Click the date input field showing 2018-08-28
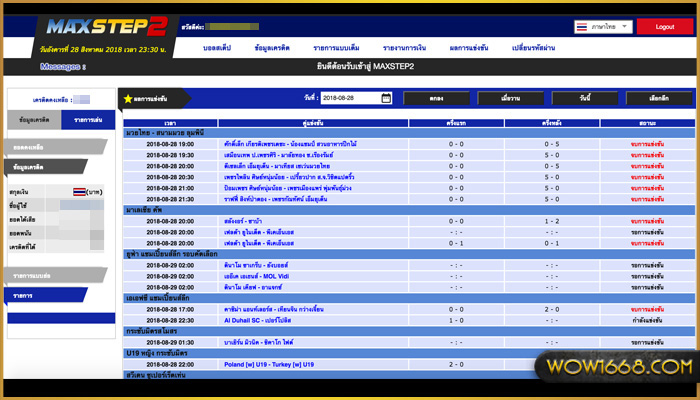This screenshot has height=400, width=700. (352, 98)
